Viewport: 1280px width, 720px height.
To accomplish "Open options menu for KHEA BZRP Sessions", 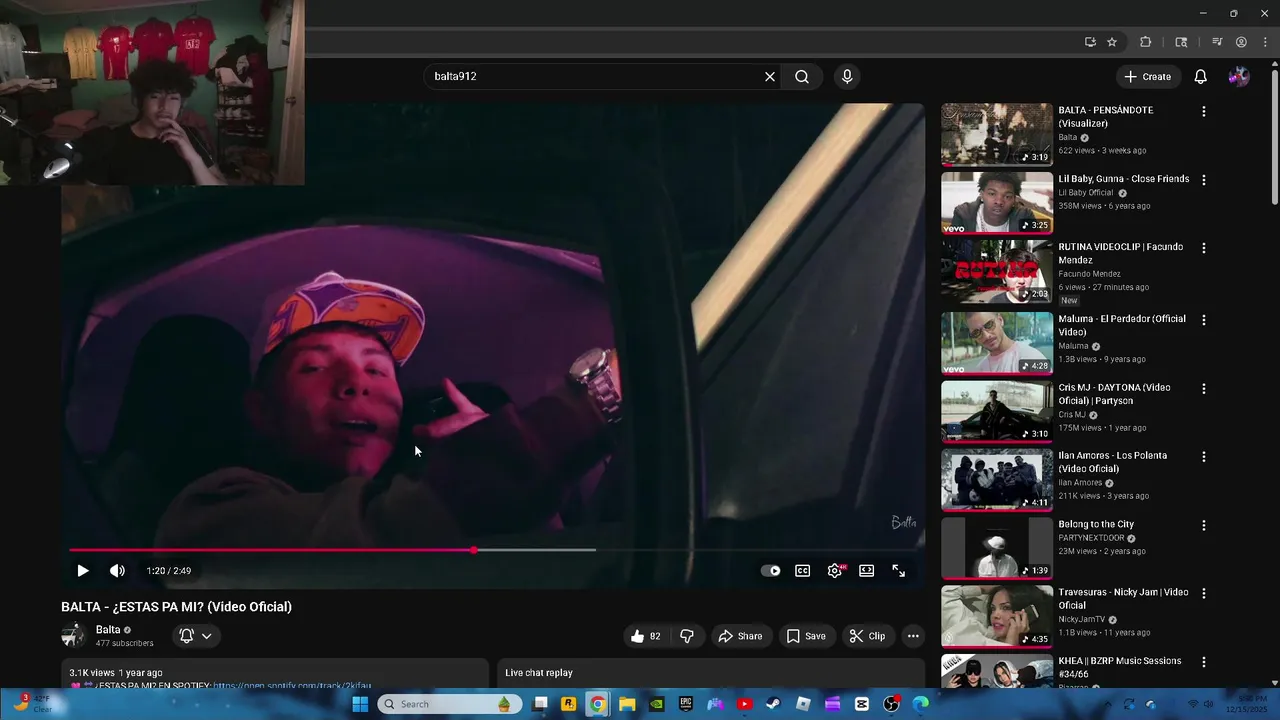I will pos(1204,662).
